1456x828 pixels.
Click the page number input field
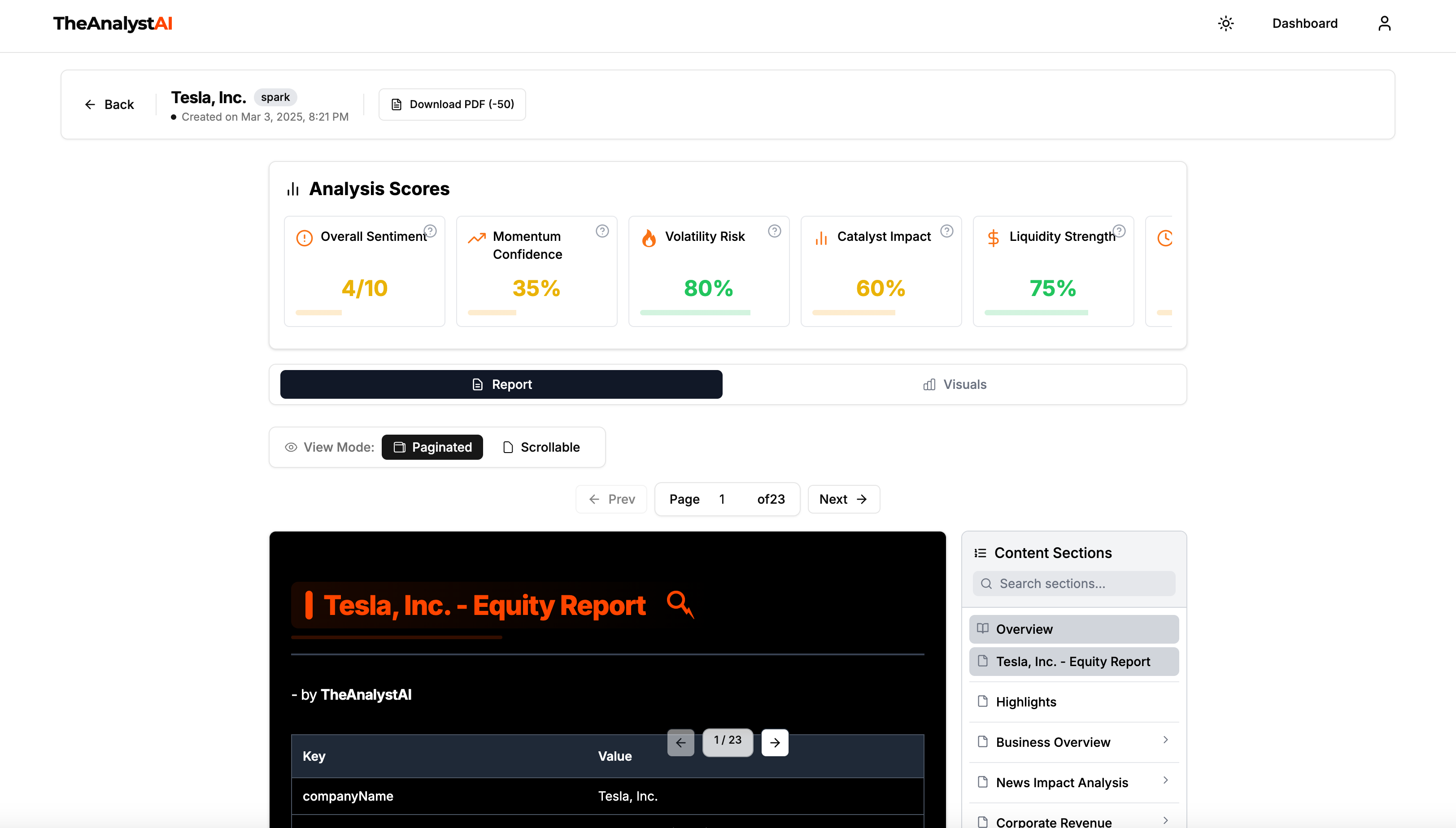point(728,499)
